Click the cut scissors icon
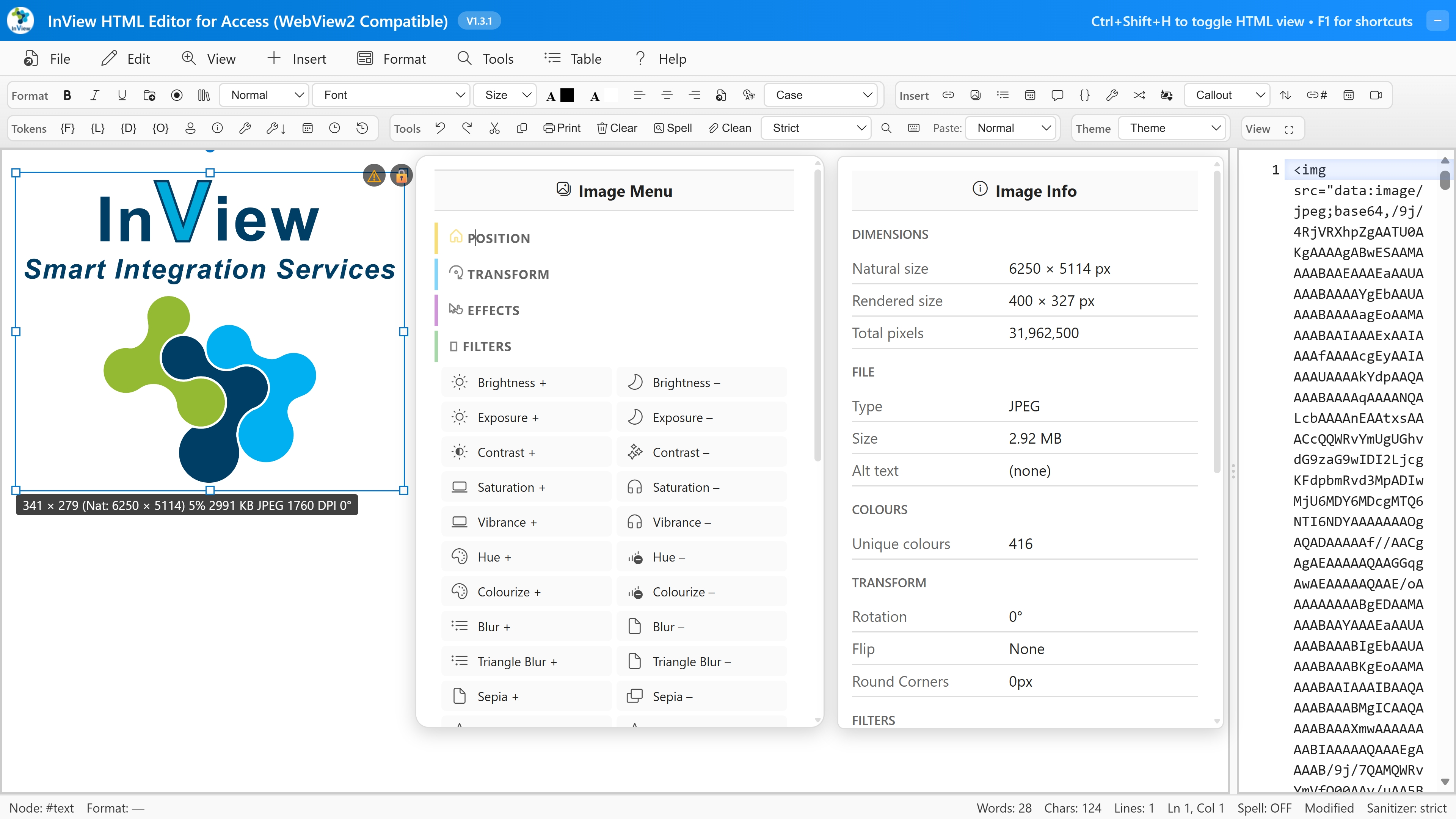The width and height of the screenshot is (1456, 819). click(x=494, y=128)
